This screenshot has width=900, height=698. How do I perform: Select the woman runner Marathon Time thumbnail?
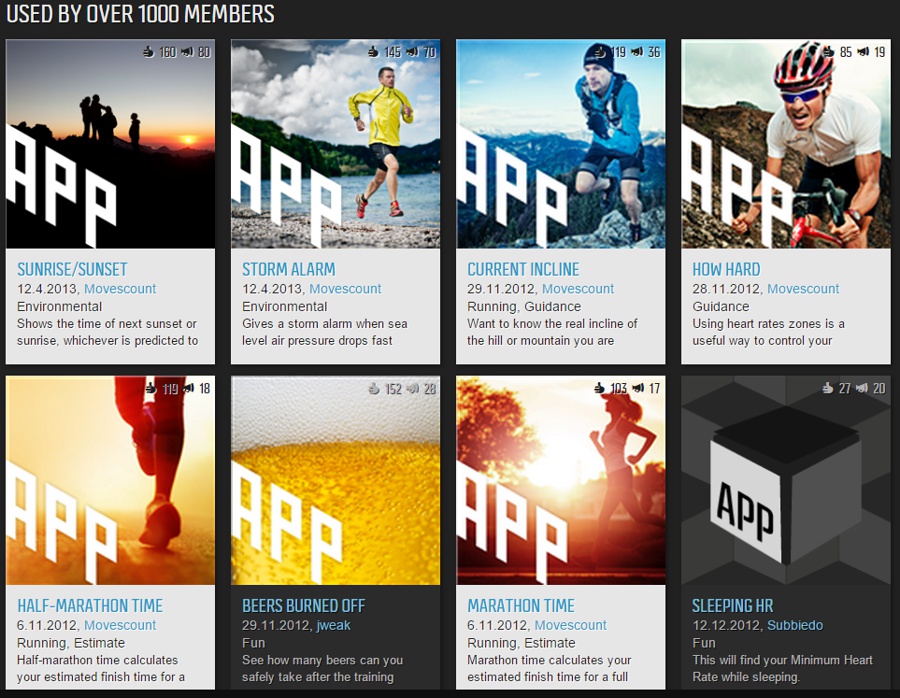click(561, 480)
